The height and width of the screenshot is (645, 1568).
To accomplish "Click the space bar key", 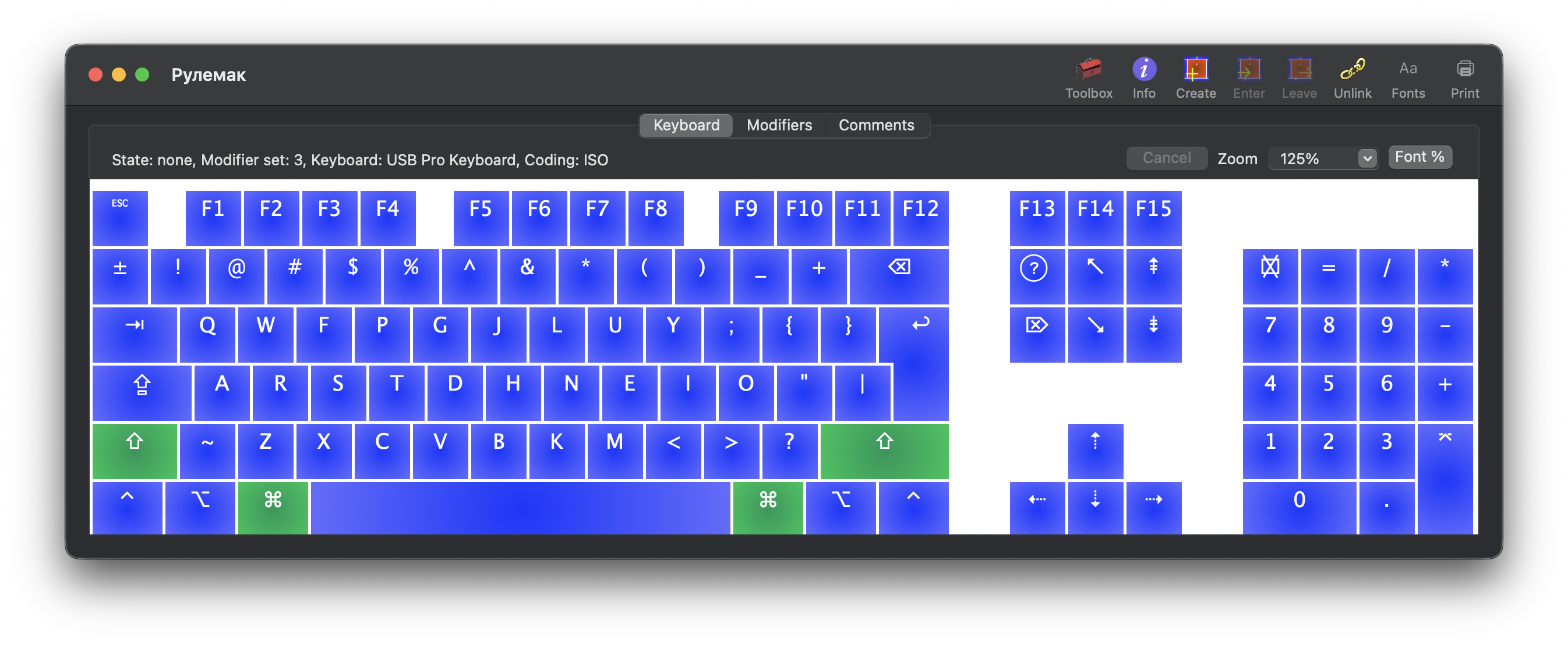I will 520,508.
